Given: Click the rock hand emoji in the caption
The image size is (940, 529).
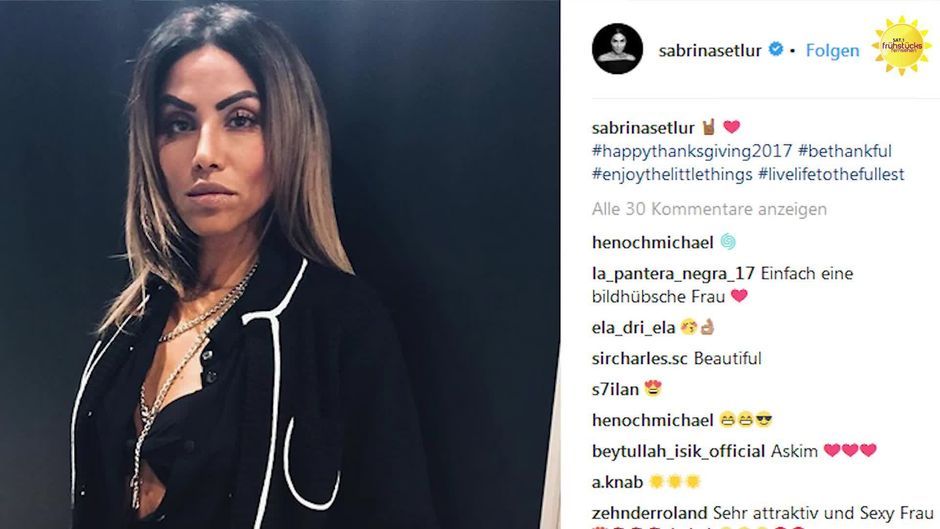Looking at the screenshot, I should click(x=709, y=127).
